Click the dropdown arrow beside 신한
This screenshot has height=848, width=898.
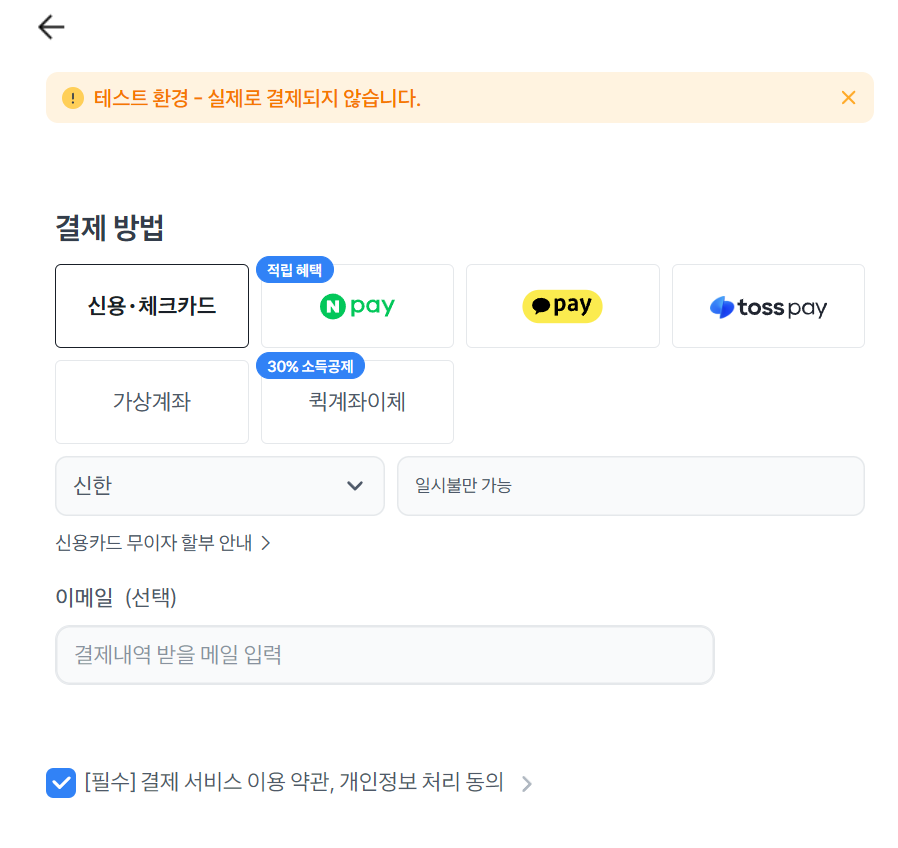354,486
